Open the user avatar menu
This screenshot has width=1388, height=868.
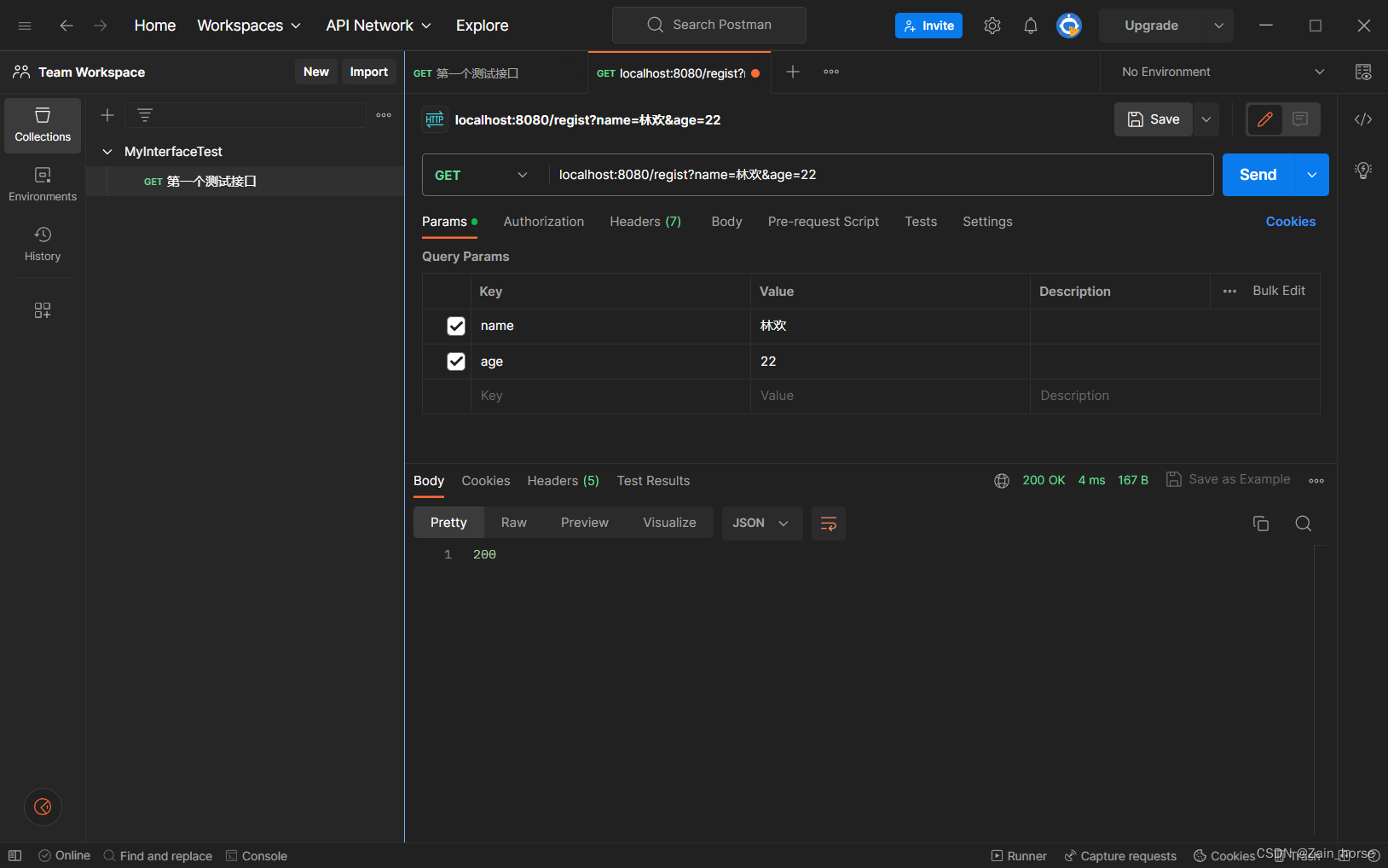1068,26
